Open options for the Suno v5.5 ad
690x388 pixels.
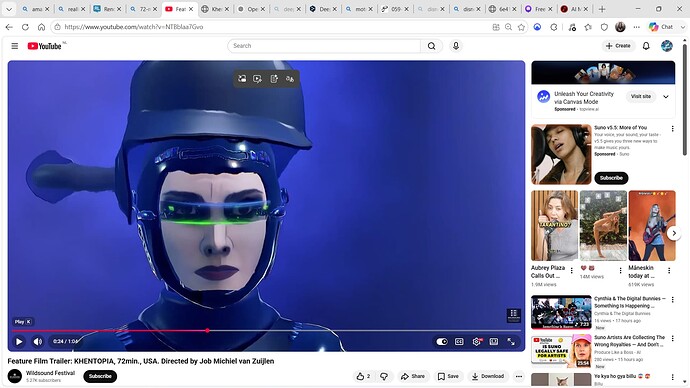pyautogui.click(x=672, y=129)
